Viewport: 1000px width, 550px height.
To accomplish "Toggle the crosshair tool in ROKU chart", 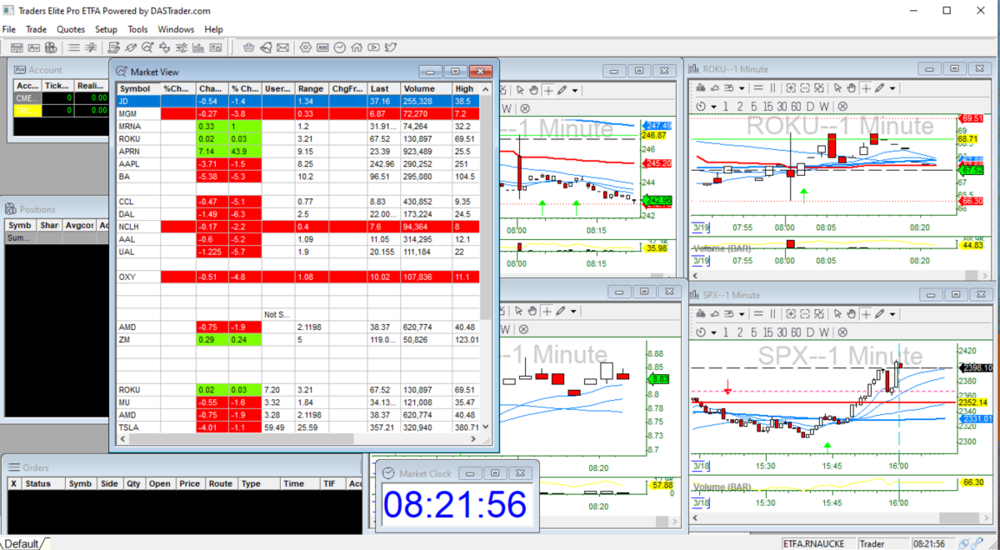I will click(x=866, y=88).
